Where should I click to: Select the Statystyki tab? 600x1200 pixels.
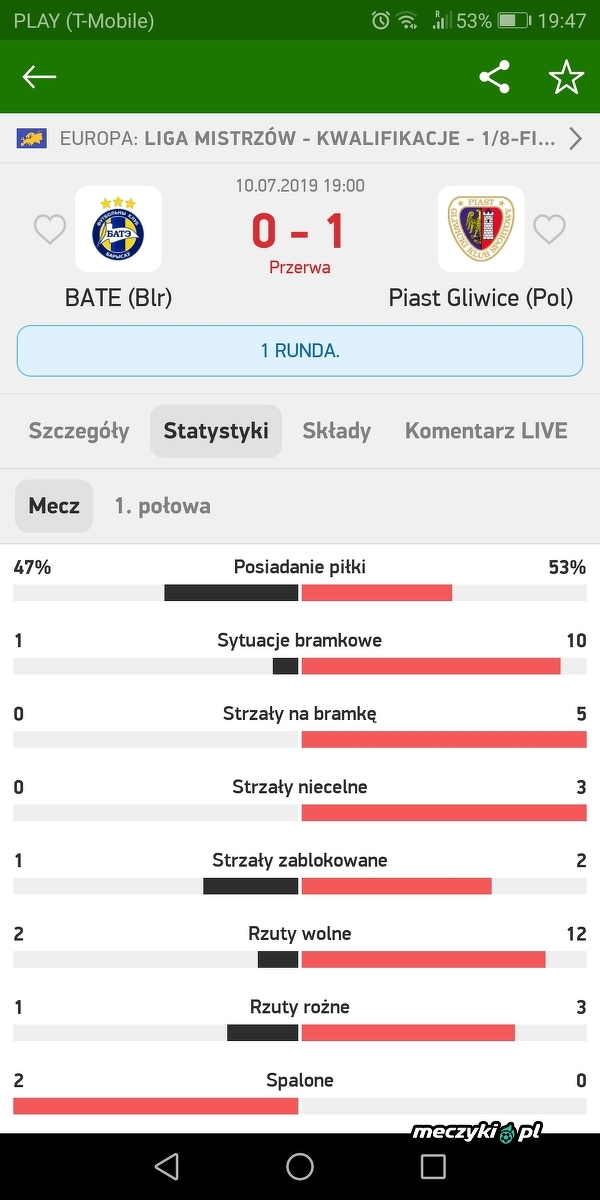[216, 431]
